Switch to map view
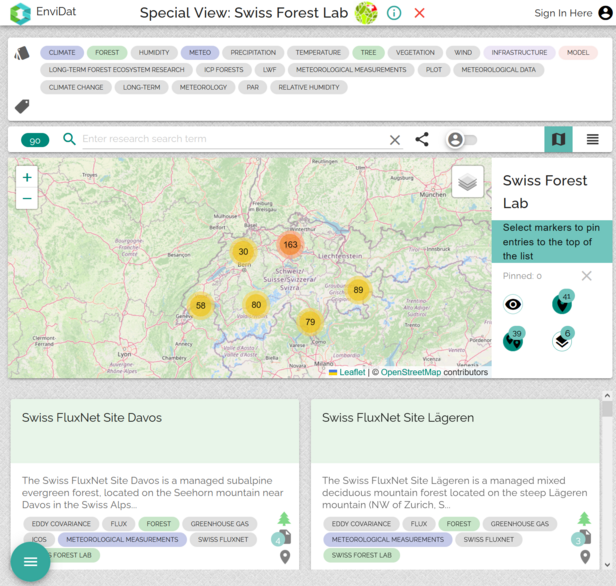This screenshot has height=586, width=616. 558,139
